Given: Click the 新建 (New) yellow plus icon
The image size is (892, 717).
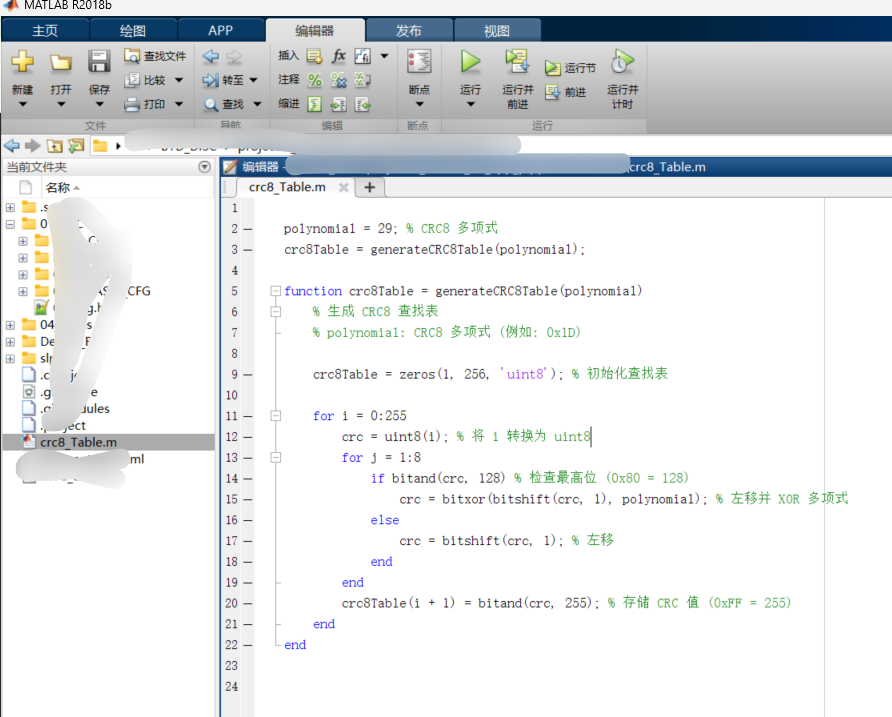Looking at the screenshot, I should pyautogui.click(x=22, y=62).
